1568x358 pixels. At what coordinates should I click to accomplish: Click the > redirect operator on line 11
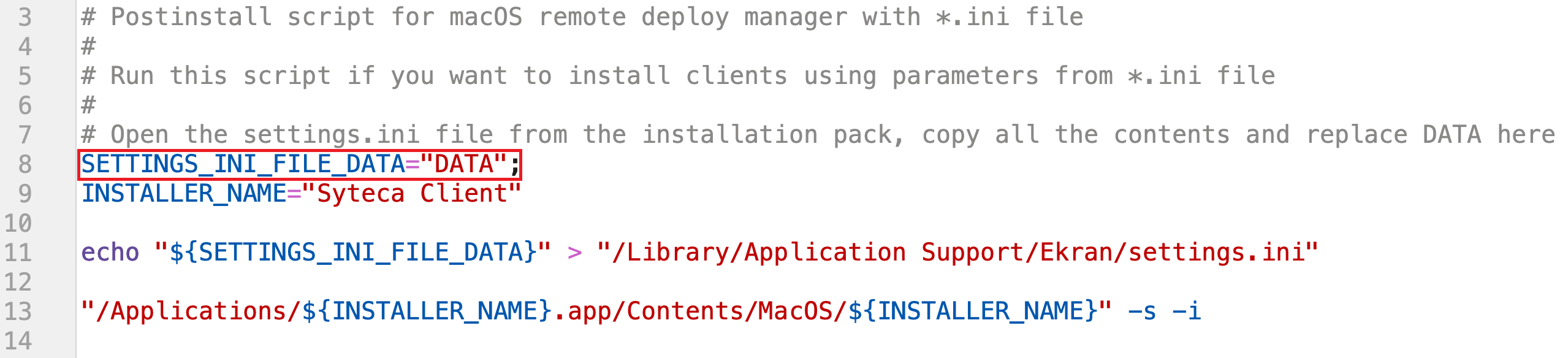pos(574,253)
